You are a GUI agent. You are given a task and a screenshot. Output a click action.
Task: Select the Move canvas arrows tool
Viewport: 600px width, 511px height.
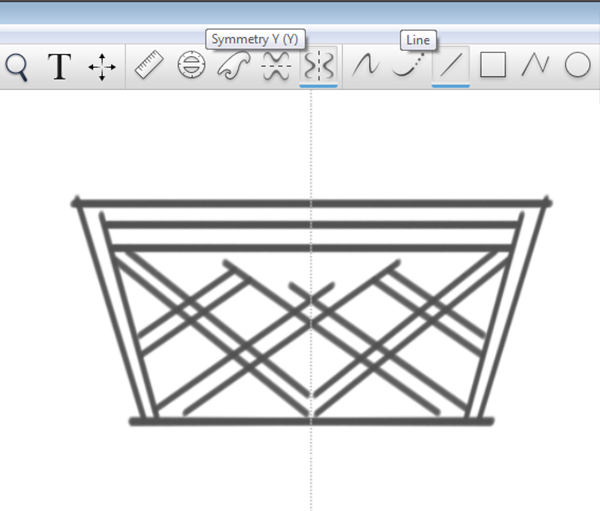[x=102, y=67]
